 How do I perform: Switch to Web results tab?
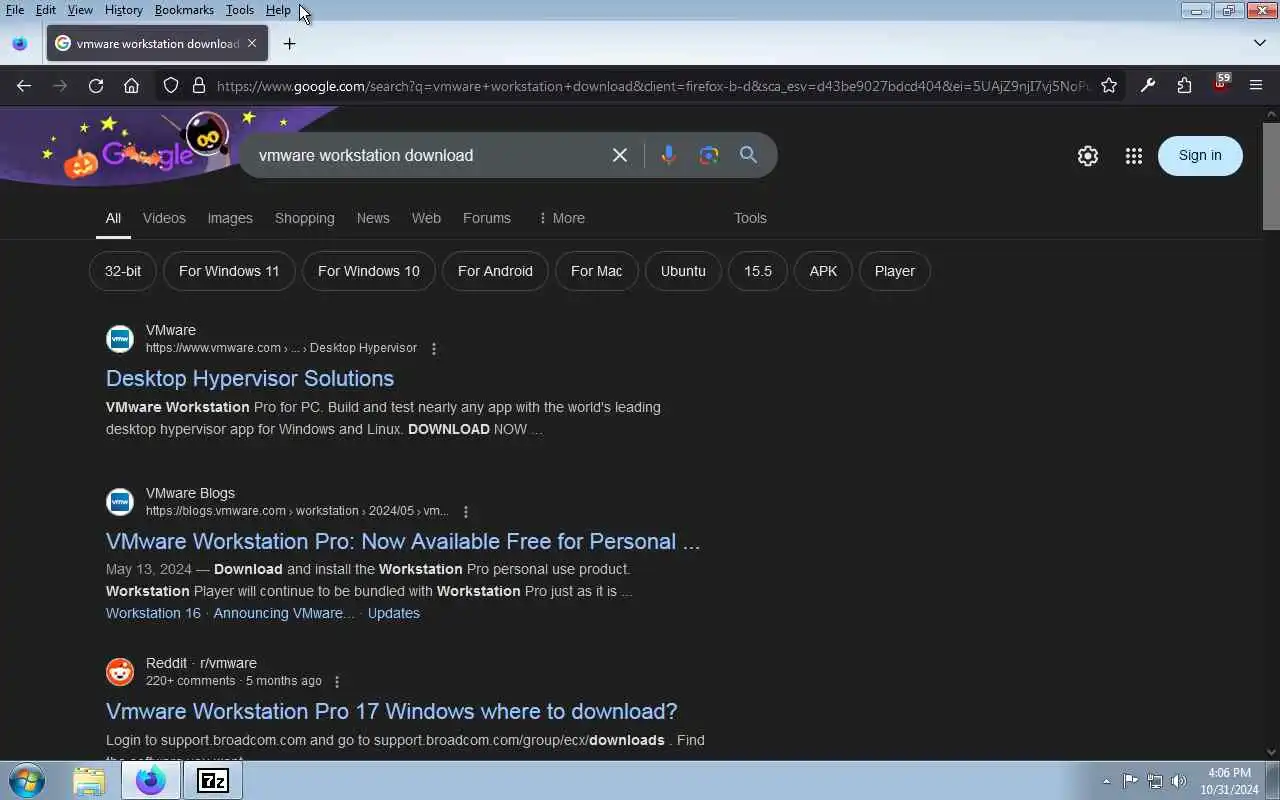click(426, 218)
